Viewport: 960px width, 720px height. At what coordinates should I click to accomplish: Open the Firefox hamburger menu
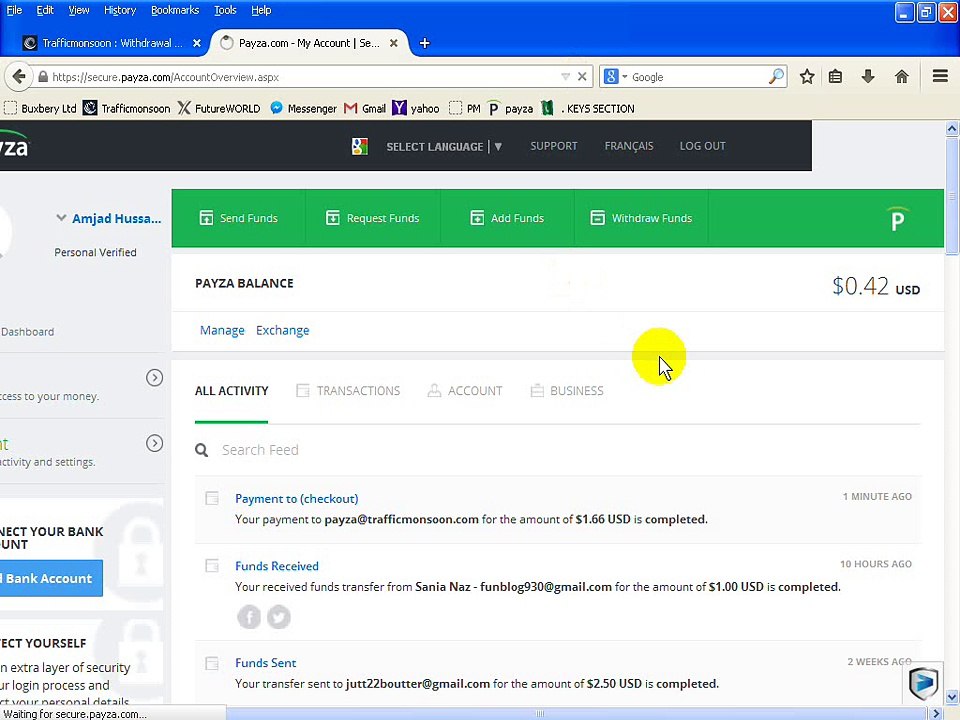pyautogui.click(x=940, y=76)
